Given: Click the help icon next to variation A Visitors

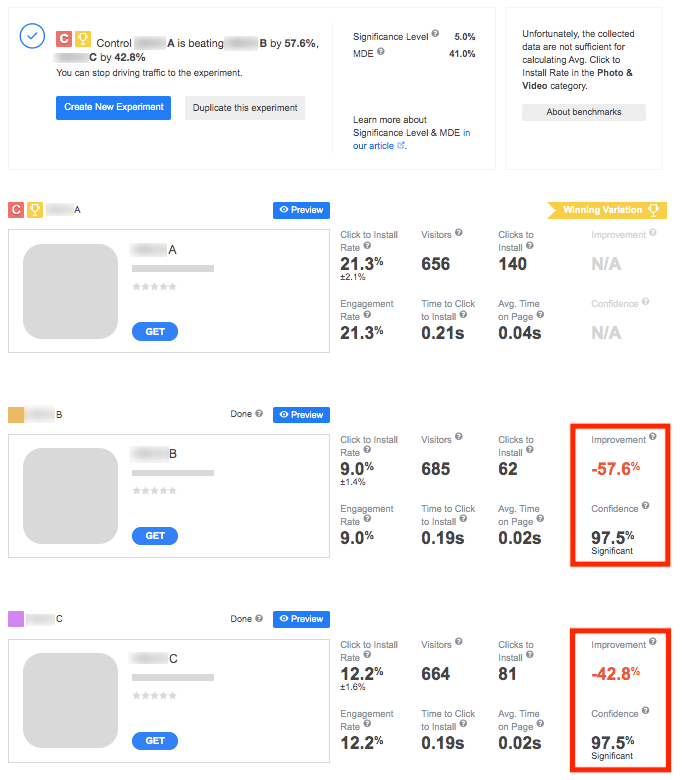Looking at the screenshot, I should click(459, 233).
